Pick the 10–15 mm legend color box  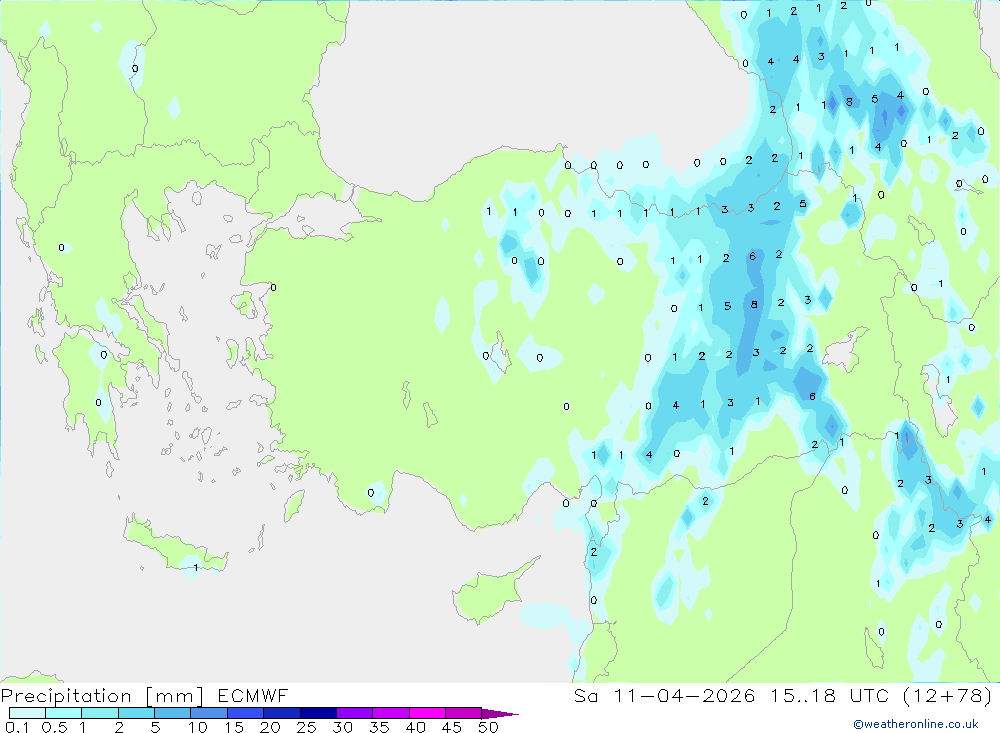[209, 713]
